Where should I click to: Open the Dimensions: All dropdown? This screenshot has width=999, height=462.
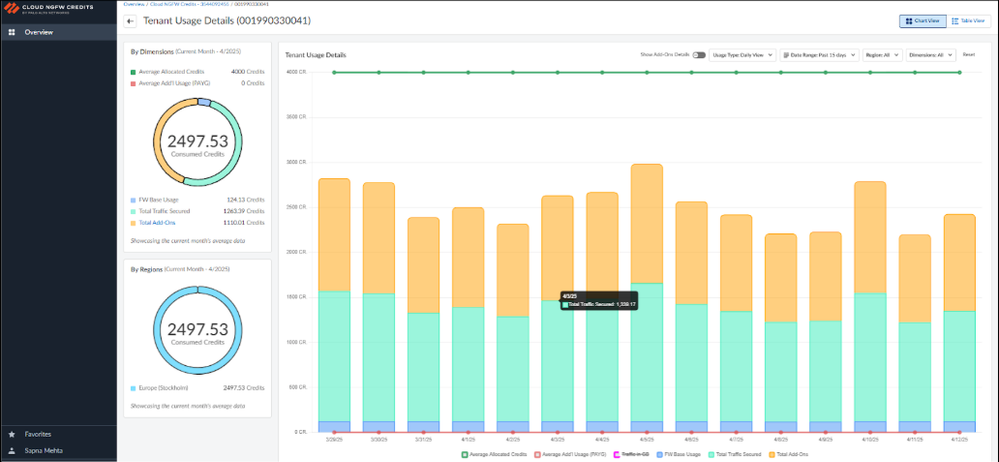click(930, 55)
